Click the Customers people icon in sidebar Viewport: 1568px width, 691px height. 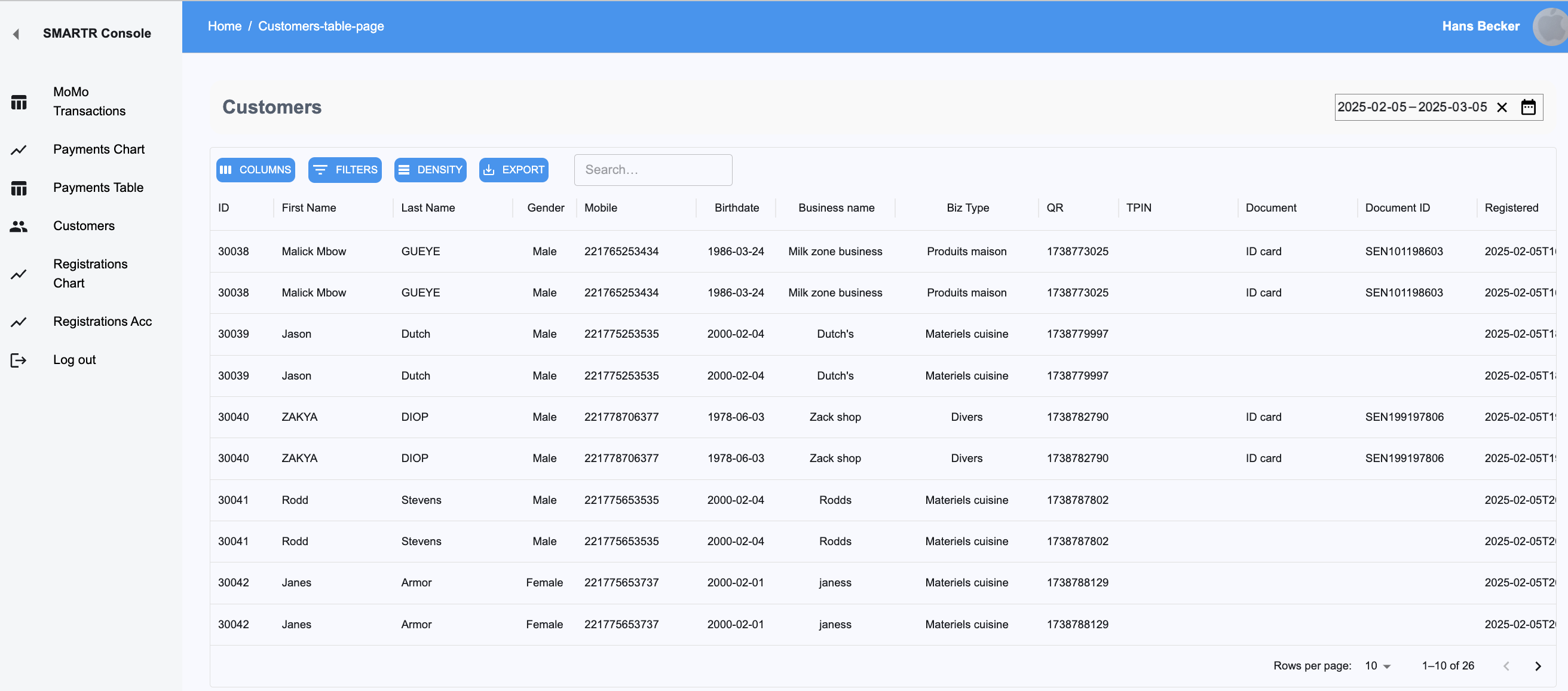tap(19, 227)
